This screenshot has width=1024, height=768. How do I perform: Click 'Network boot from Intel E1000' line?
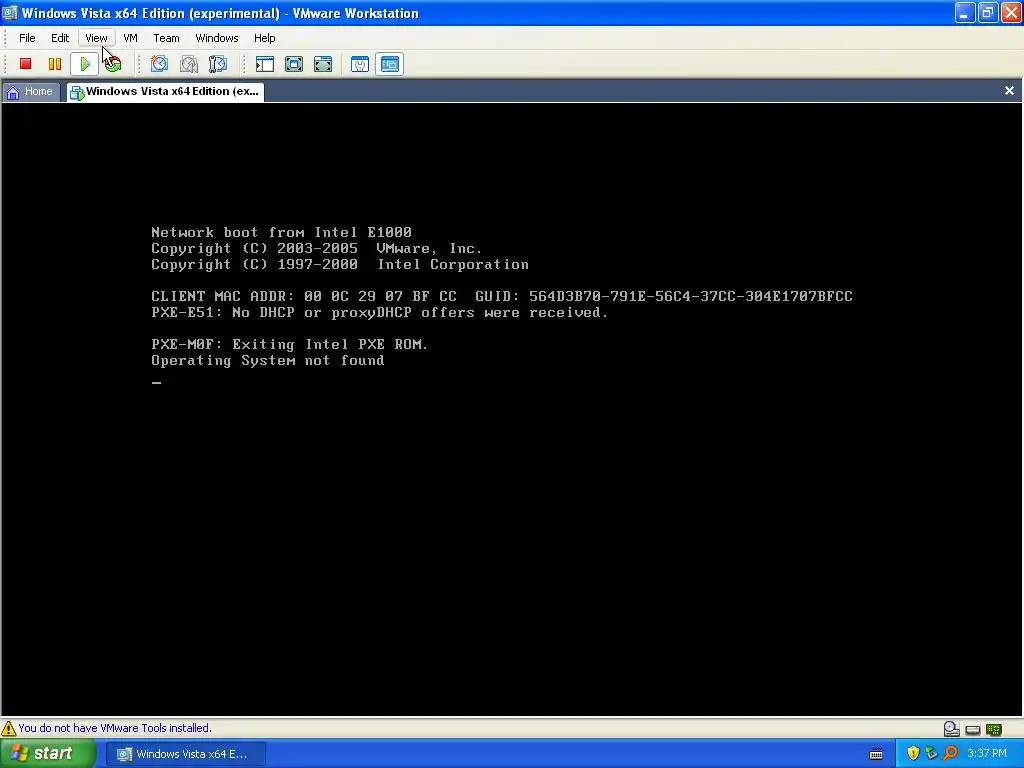(281, 232)
